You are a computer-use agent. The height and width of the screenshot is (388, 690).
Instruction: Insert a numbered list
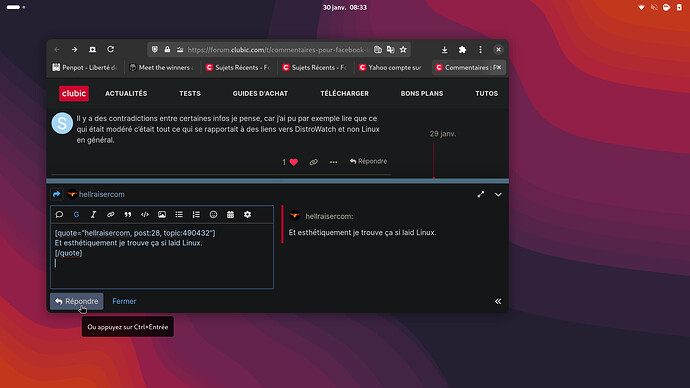click(x=196, y=215)
